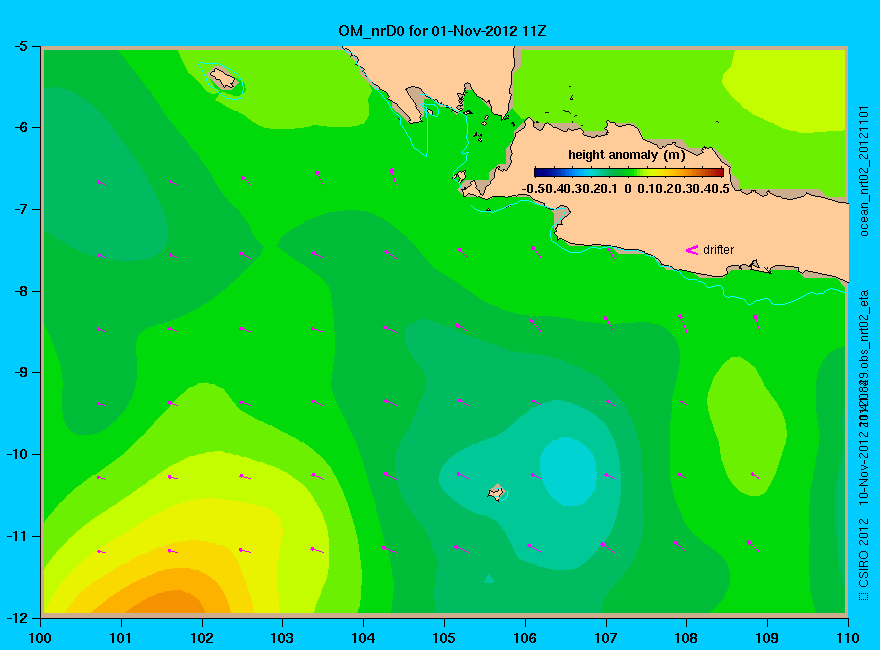Click the y-axis label -10
The image size is (880, 650).
pos(17,454)
